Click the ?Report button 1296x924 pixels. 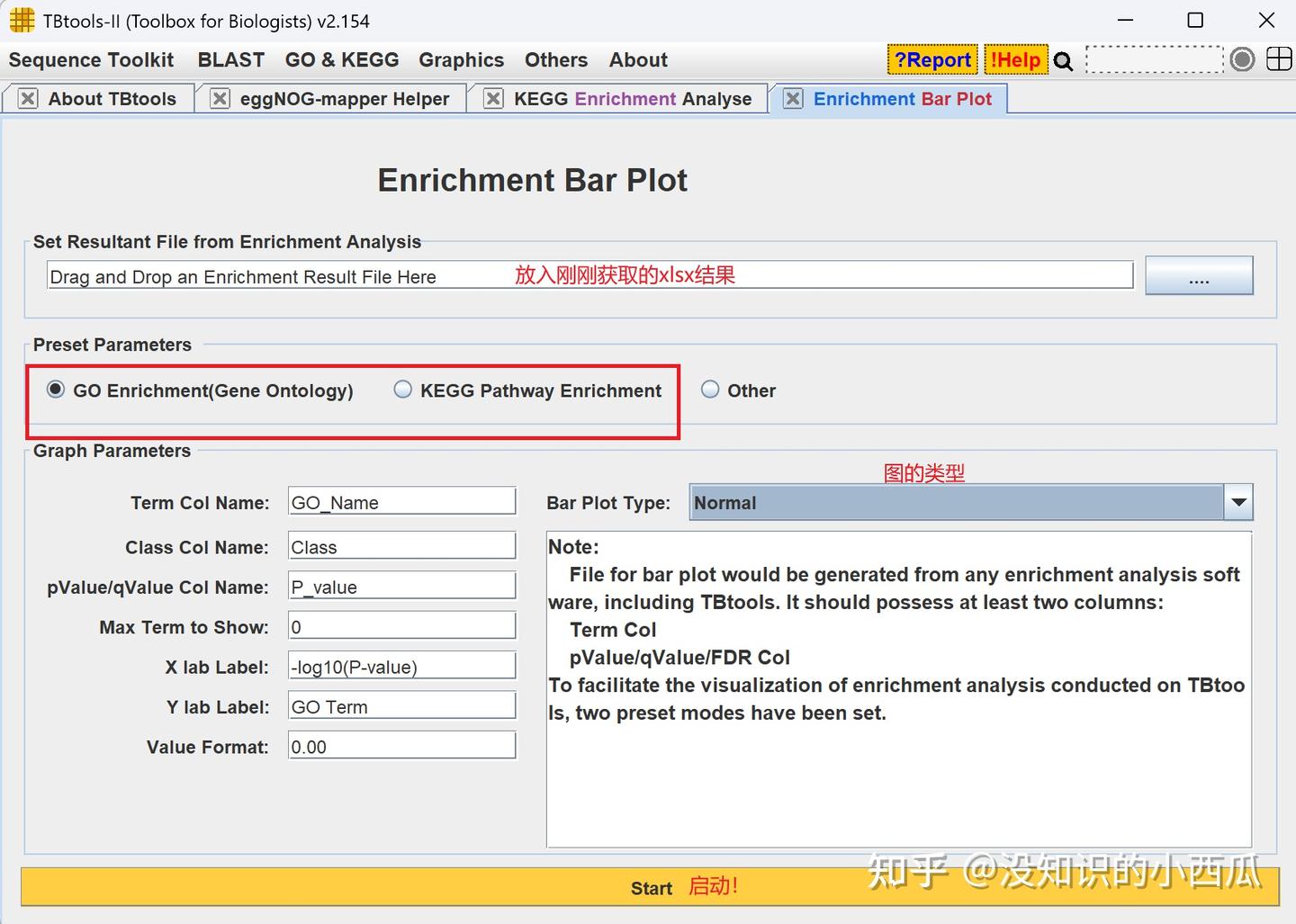click(932, 60)
